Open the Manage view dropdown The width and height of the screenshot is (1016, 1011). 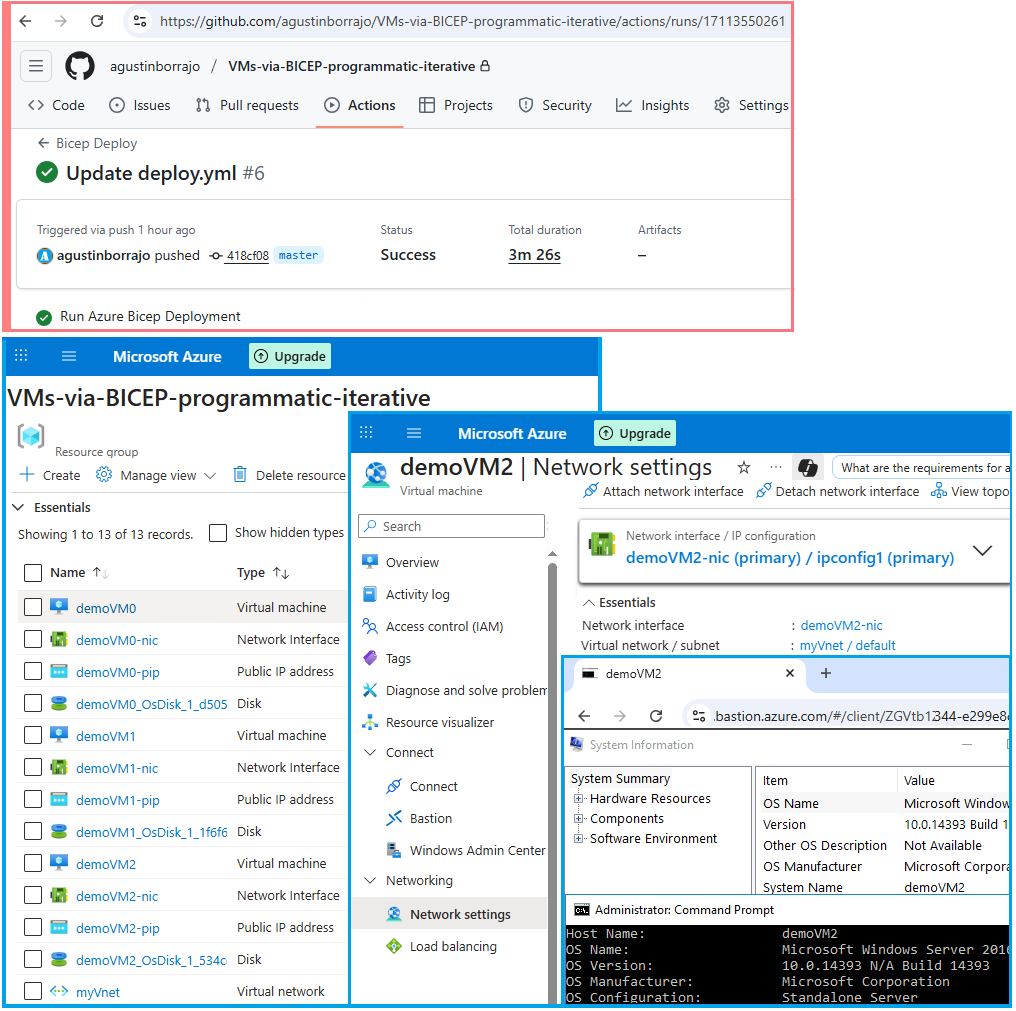156,475
